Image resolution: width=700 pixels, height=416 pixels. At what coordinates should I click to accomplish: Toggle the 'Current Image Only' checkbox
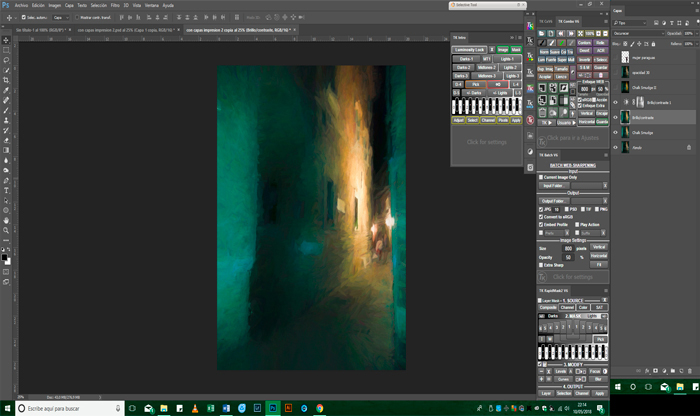tap(540, 177)
